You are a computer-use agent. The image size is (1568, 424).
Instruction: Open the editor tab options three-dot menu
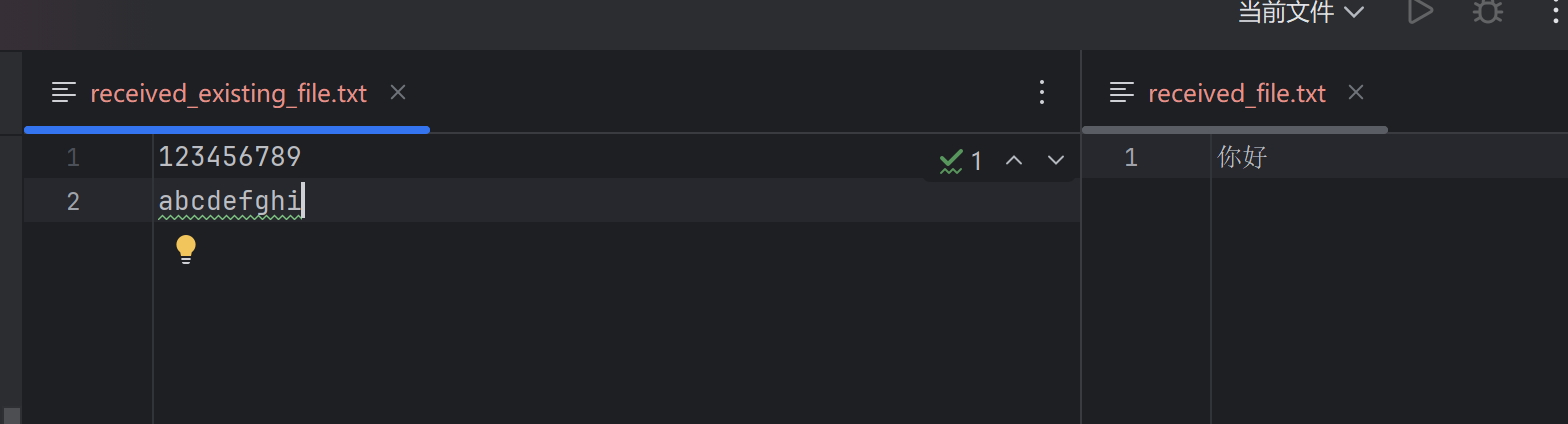point(1042,93)
